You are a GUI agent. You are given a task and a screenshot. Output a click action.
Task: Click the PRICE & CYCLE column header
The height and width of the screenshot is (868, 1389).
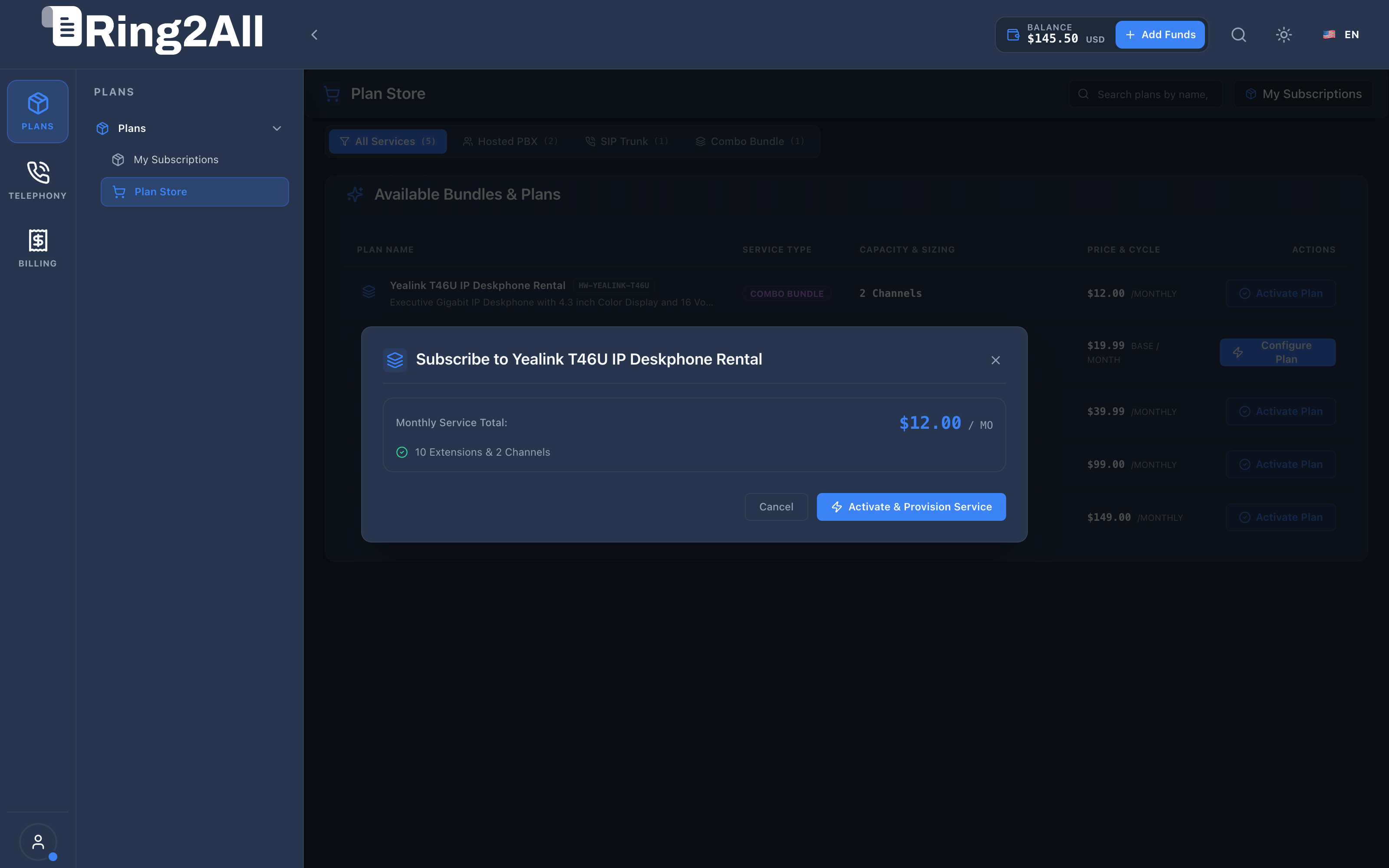pos(1123,250)
